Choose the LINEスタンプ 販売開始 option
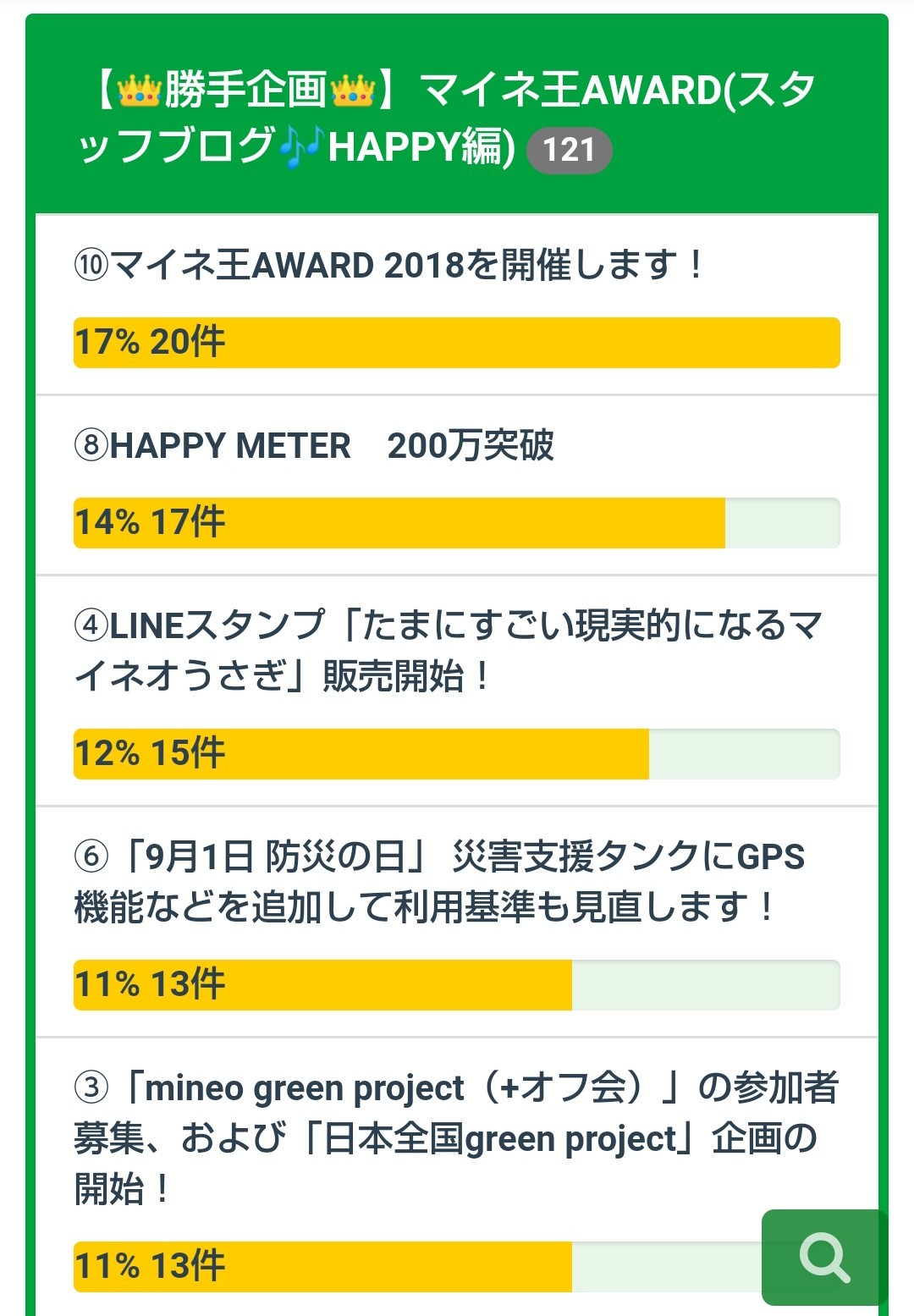This screenshot has width=914, height=1316. click(449, 650)
